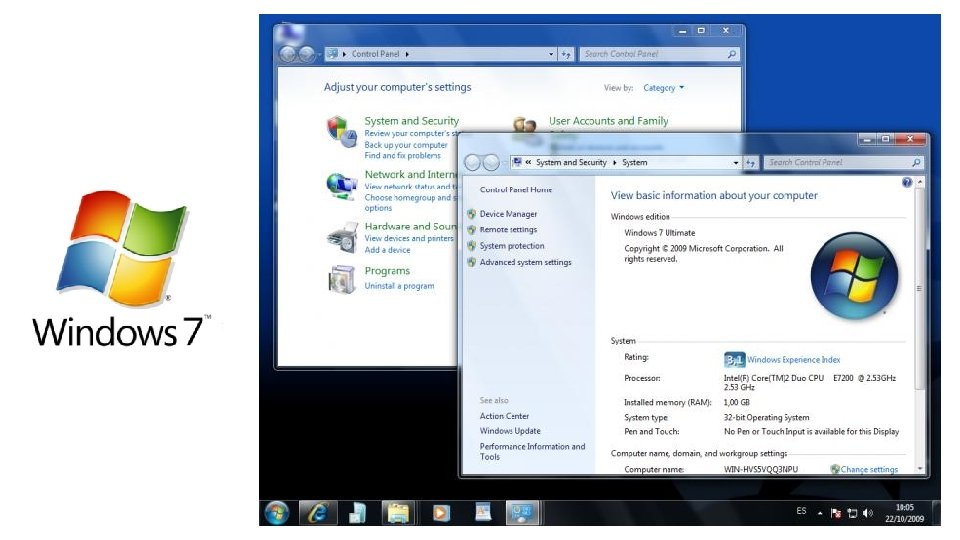Open Device Manager from sidebar
960x540 pixels.
(x=508, y=214)
